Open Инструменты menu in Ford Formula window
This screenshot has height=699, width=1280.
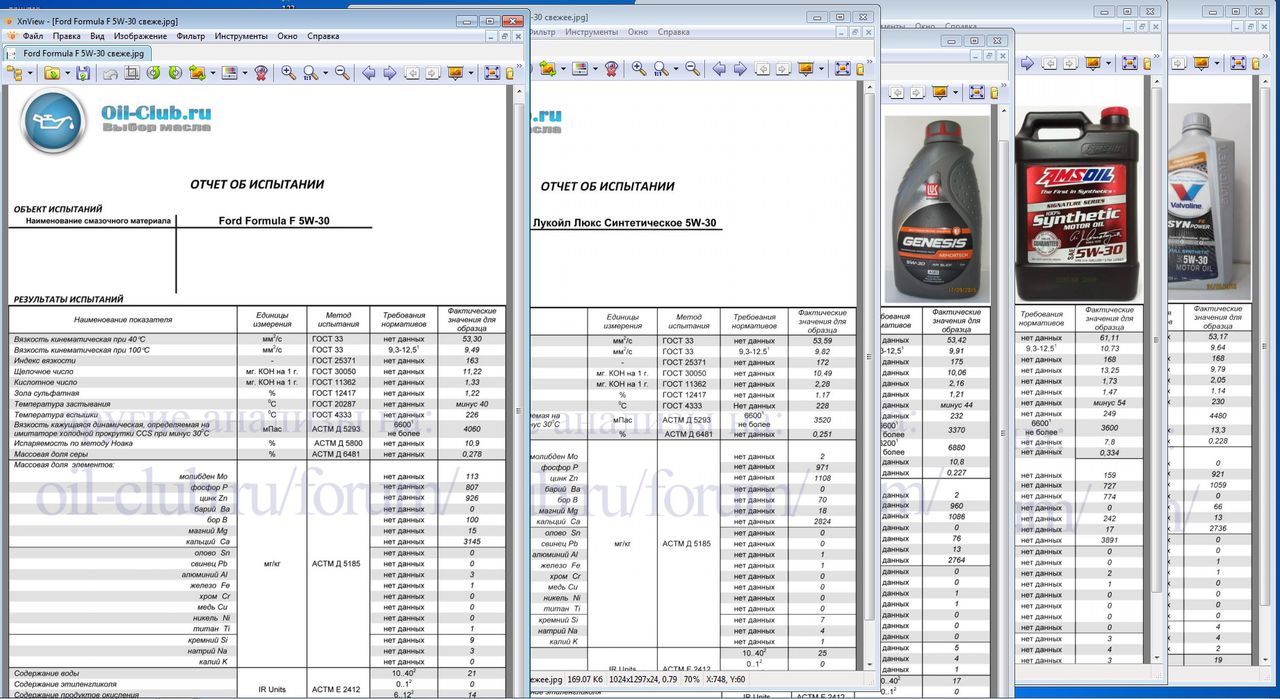240,36
